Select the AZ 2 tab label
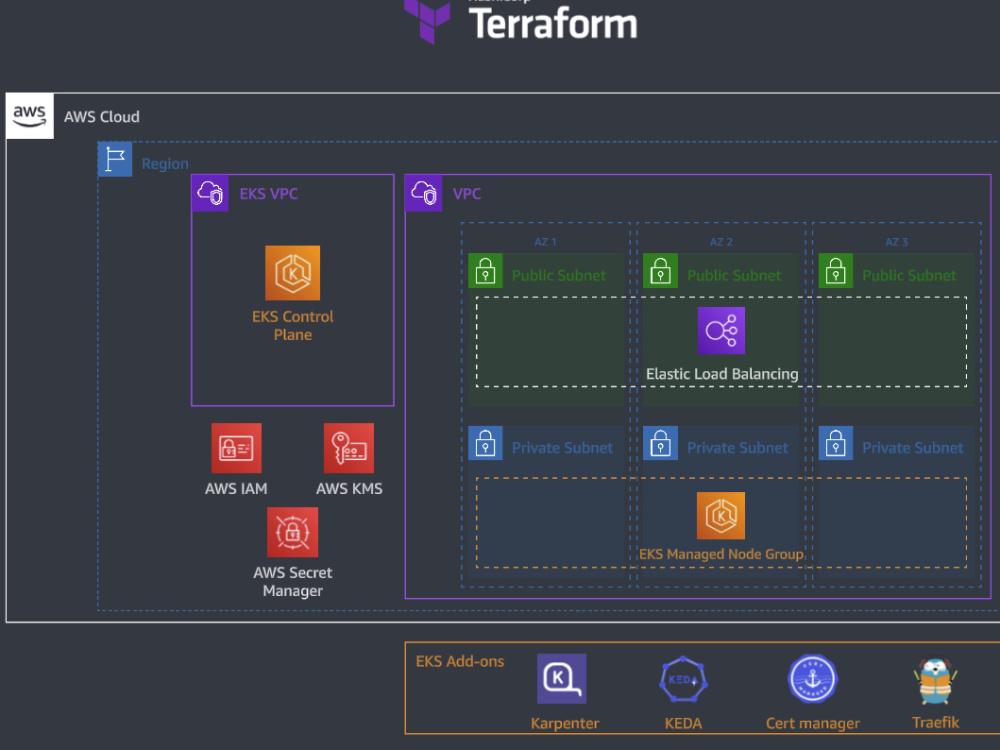This screenshot has width=1000, height=750. click(x=720, y=241)
